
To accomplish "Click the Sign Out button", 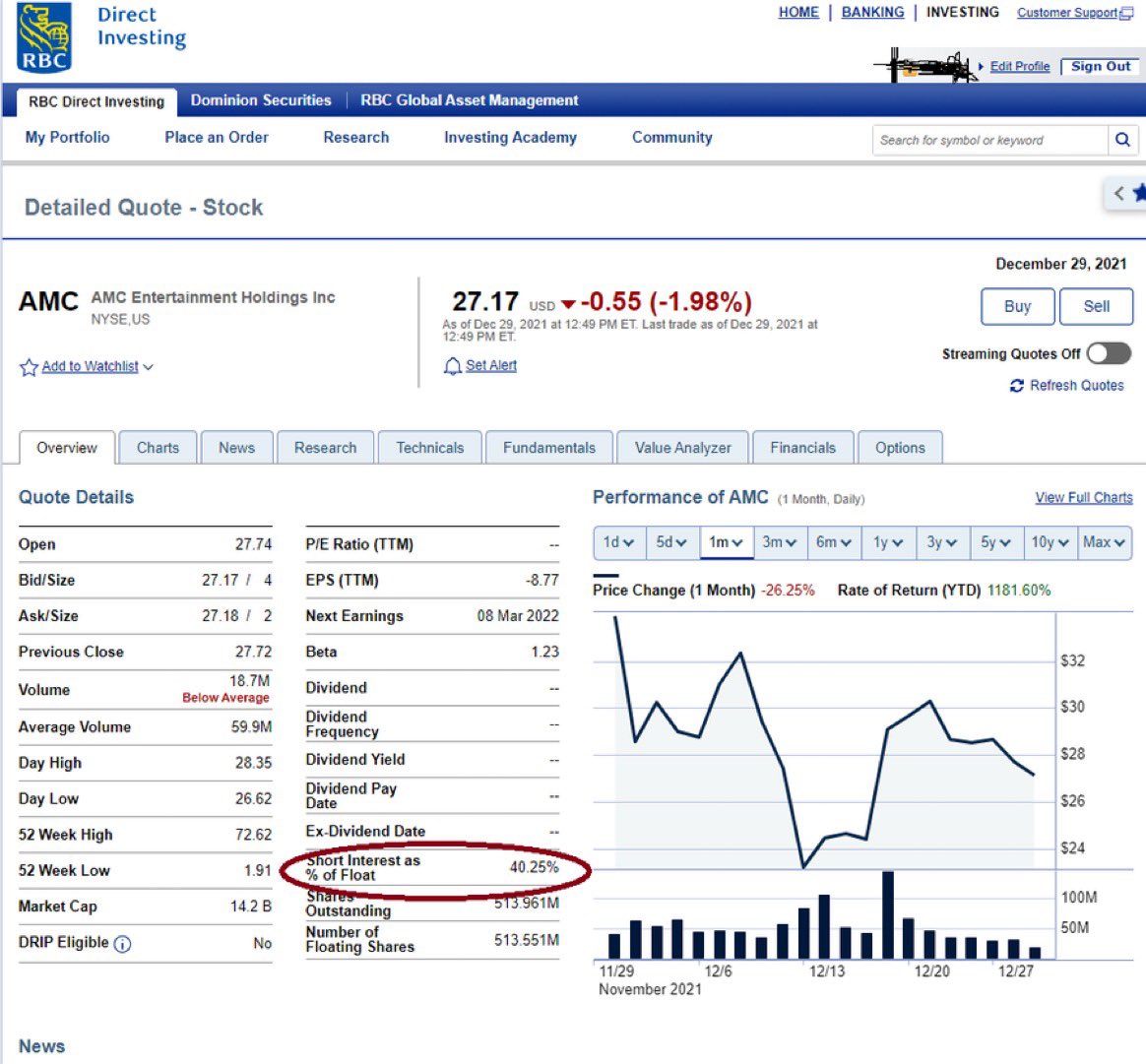I will (1100, 67).
